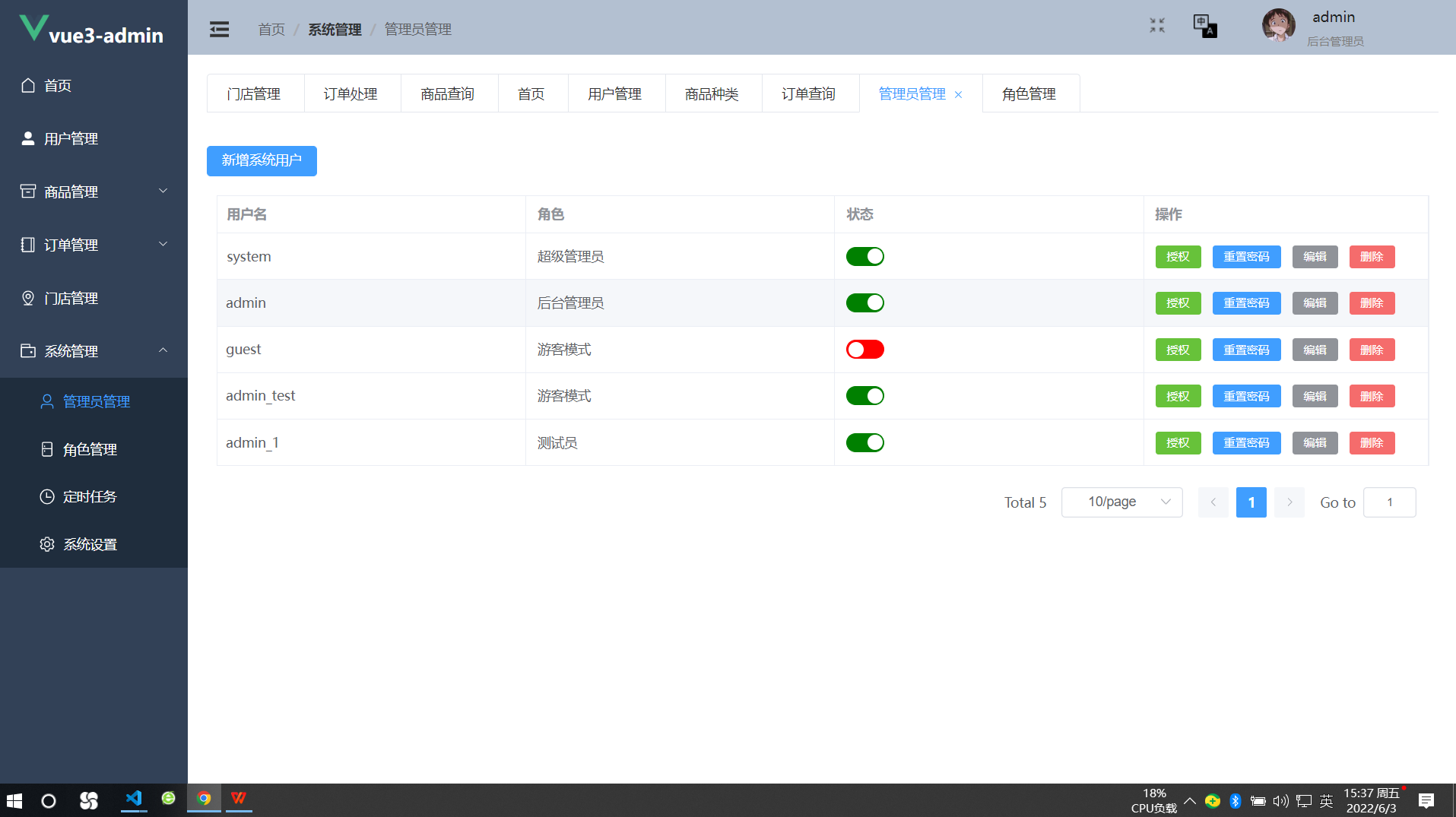This screenshot has height=817, width=1456.
Task: Click 授权 for the system user
Action: (x=1178, y=257)
